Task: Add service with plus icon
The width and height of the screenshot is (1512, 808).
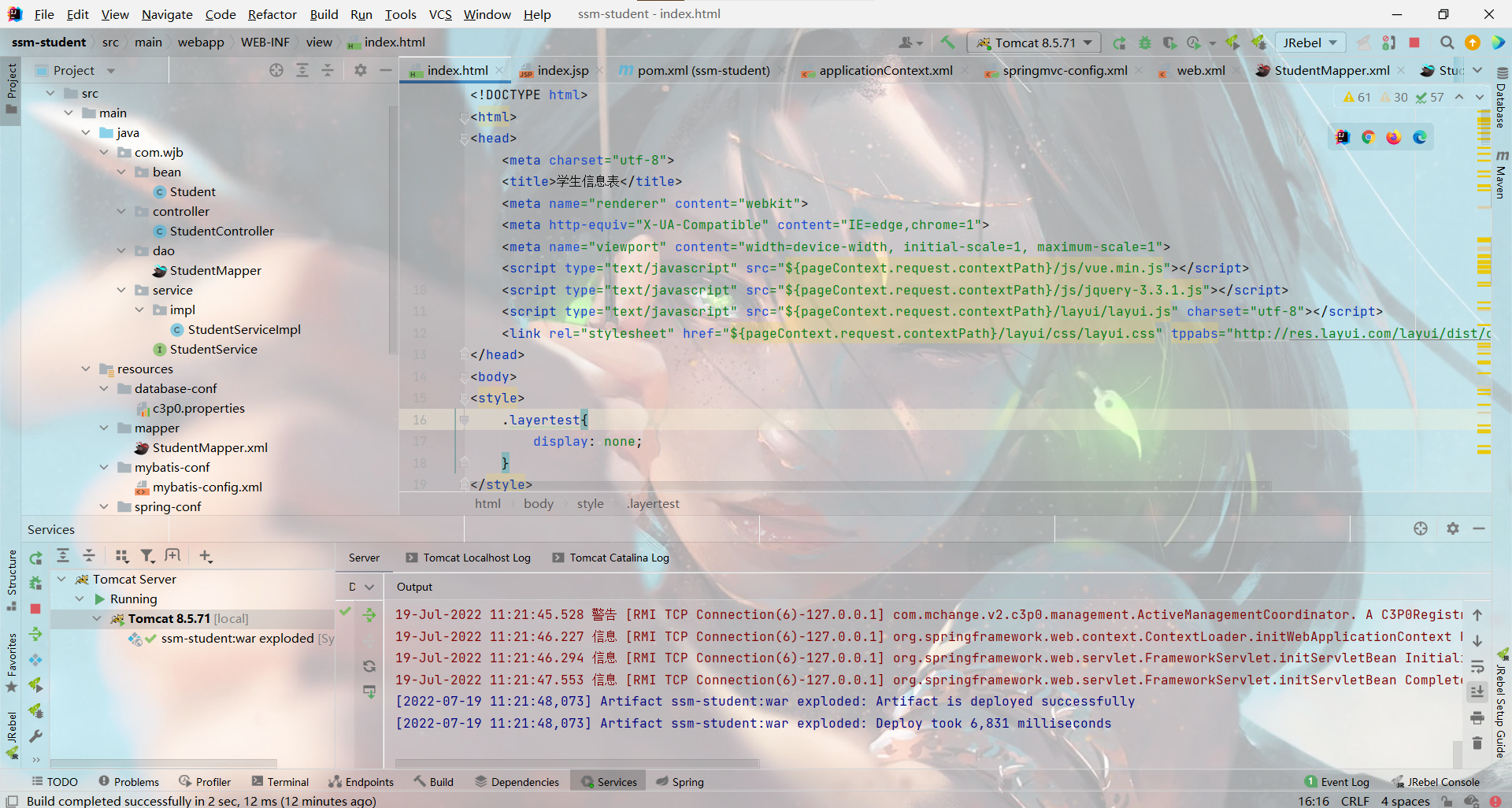Action: tap(206, 556)
